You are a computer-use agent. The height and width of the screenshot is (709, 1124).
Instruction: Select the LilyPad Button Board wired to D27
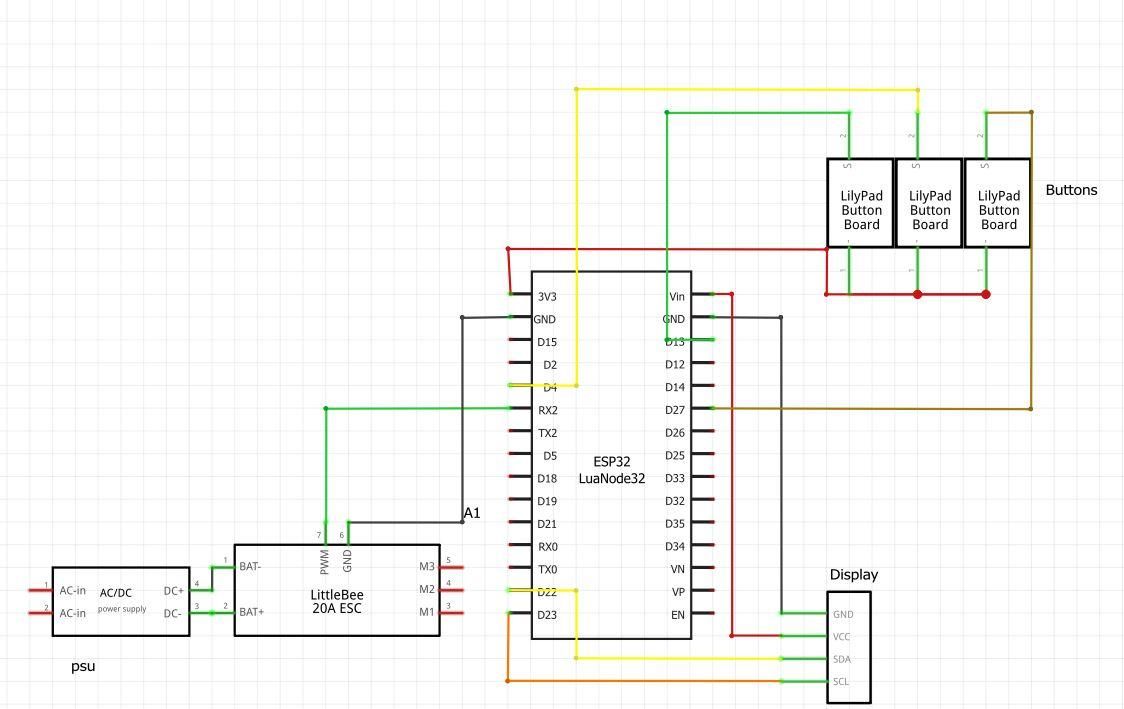[x=998, y=203]
